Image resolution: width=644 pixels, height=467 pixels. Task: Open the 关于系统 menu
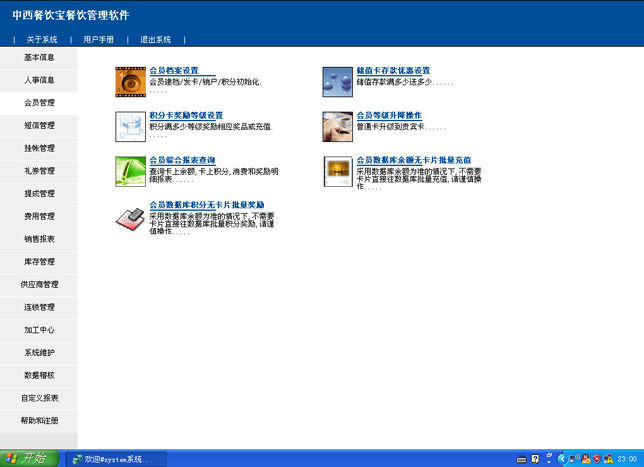(42, 39)
